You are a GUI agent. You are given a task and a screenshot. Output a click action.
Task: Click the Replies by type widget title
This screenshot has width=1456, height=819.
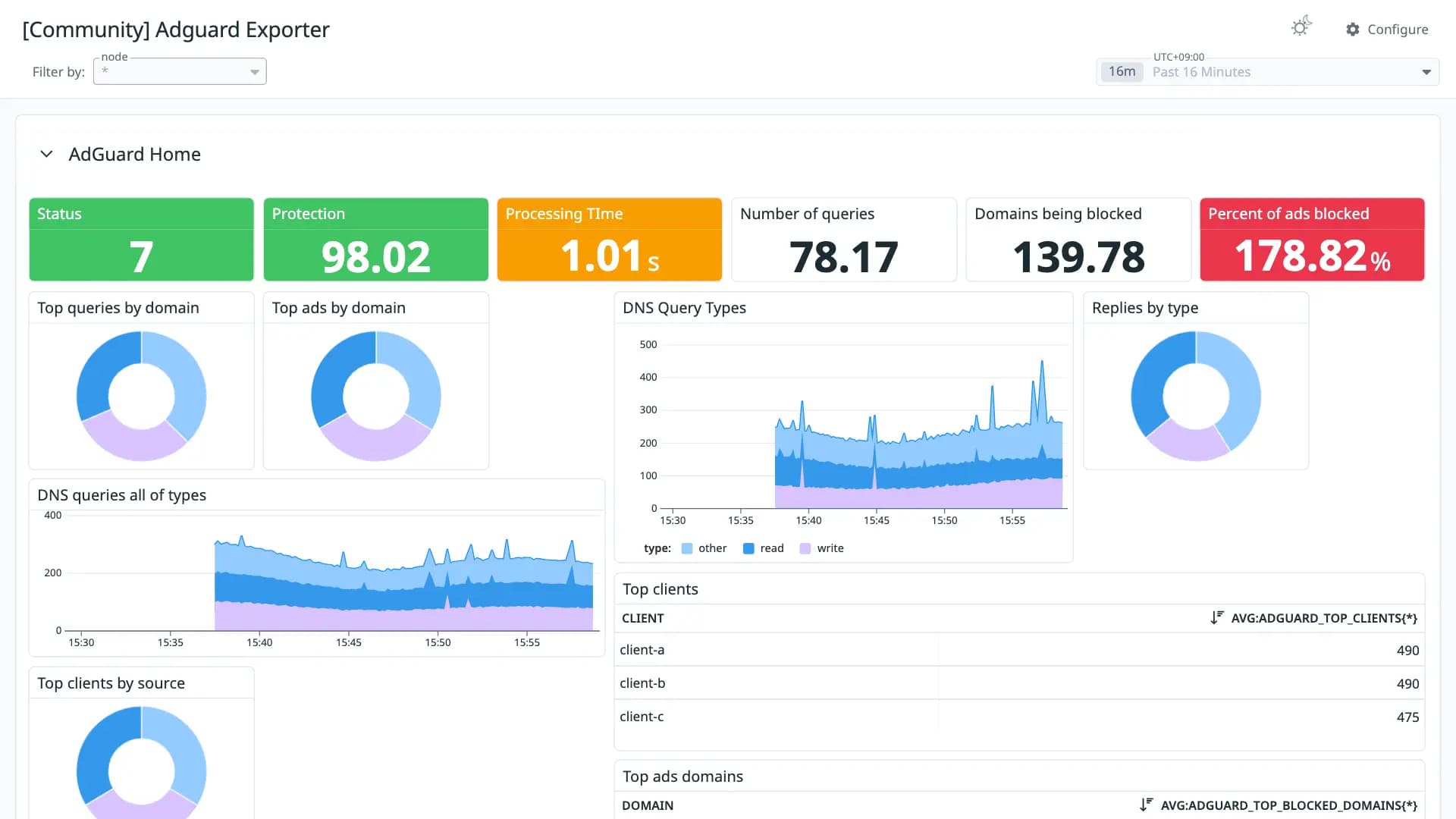1145,308
